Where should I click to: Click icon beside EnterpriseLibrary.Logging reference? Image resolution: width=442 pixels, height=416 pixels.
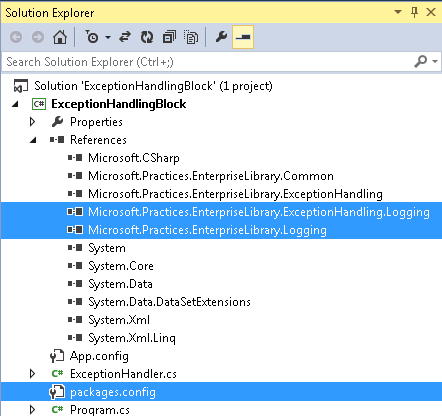[75, 229]
